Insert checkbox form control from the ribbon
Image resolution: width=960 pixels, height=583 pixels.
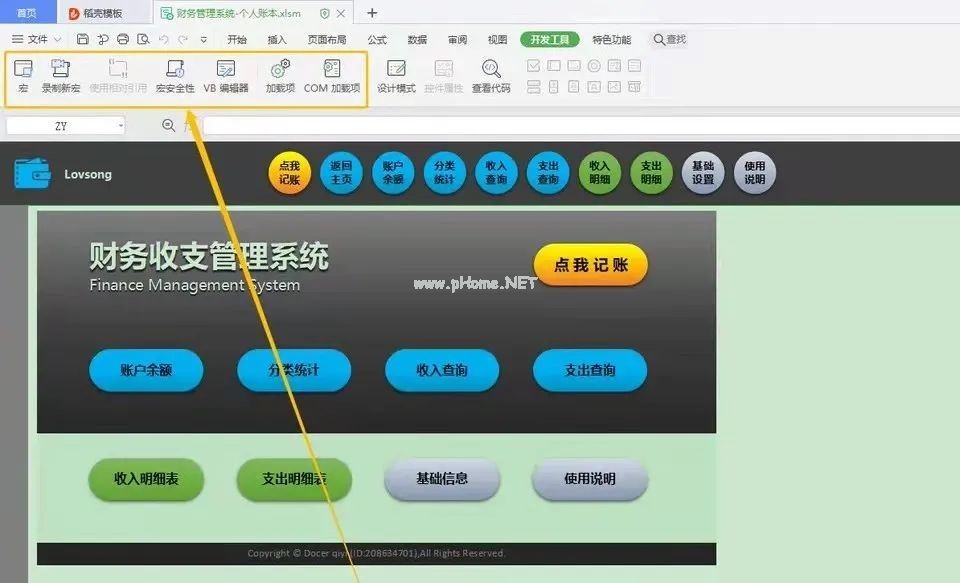tap(534, 66)
